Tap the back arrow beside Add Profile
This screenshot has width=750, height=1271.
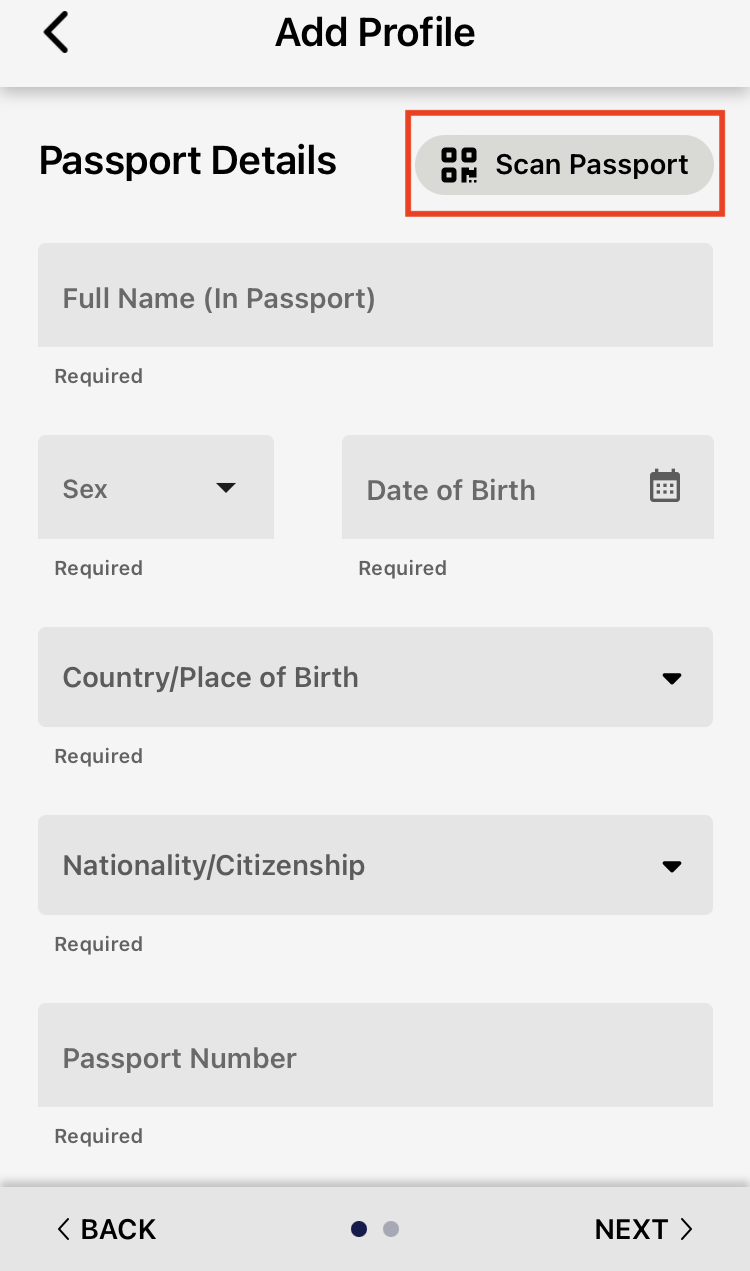tap(56, 33)
